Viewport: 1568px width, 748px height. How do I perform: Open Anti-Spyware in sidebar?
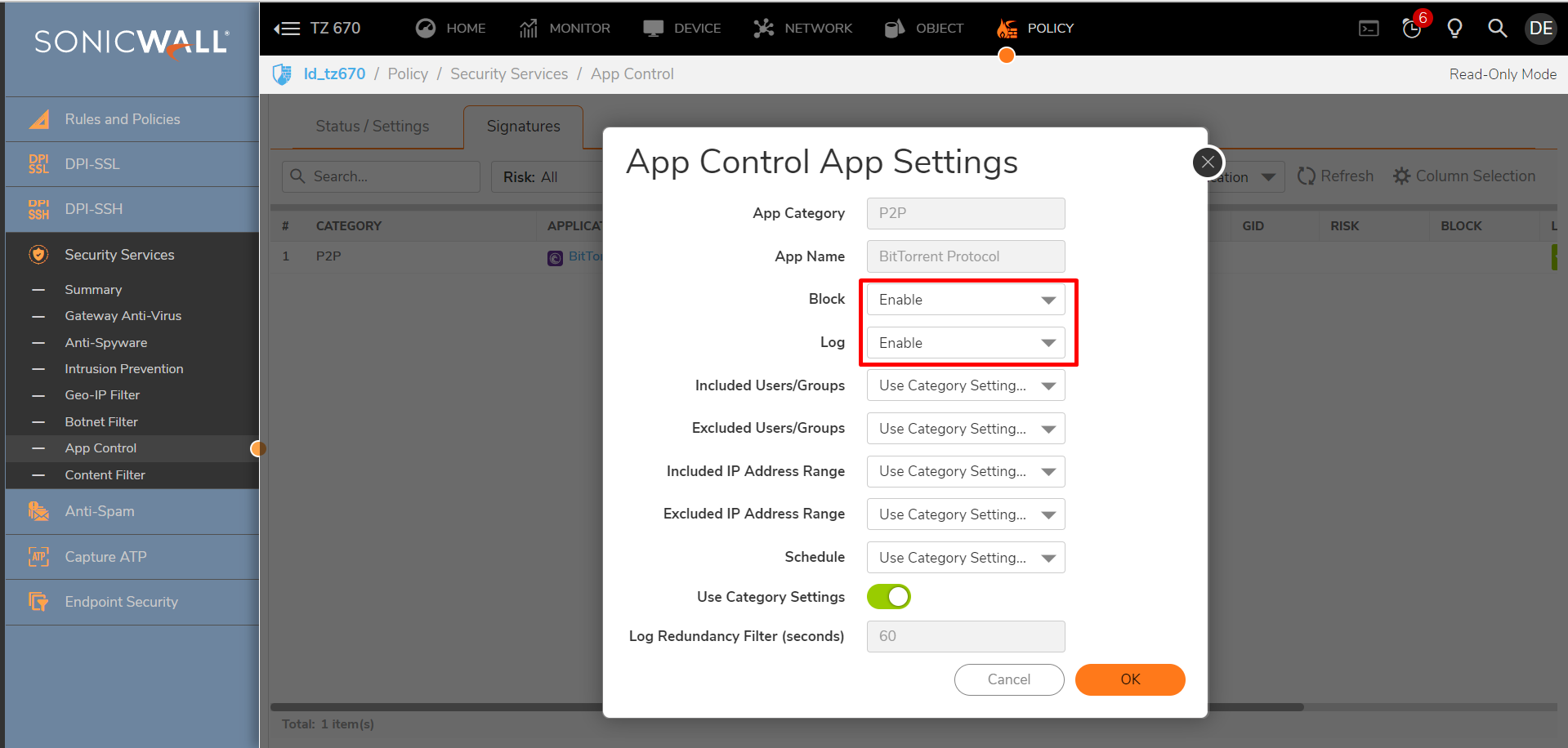106,343
